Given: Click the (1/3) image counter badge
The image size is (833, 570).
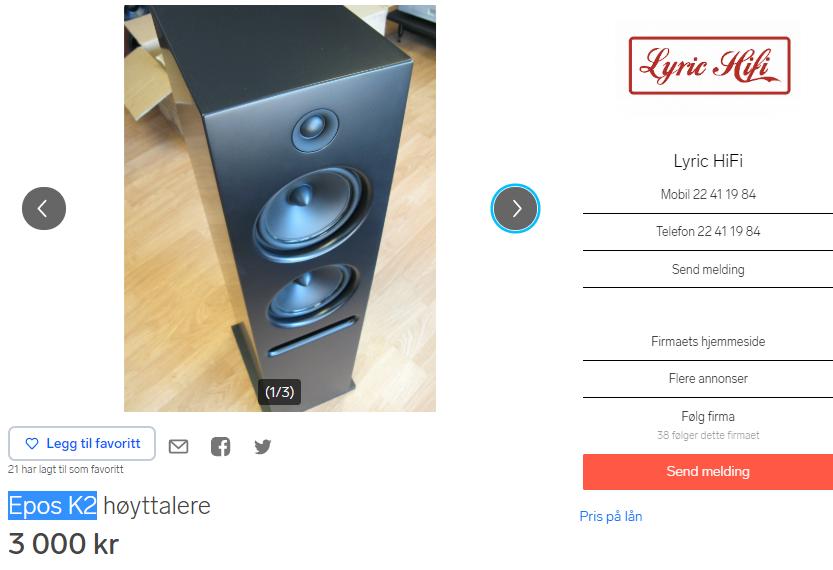Looking at the screenshot, I should (279, 392).
